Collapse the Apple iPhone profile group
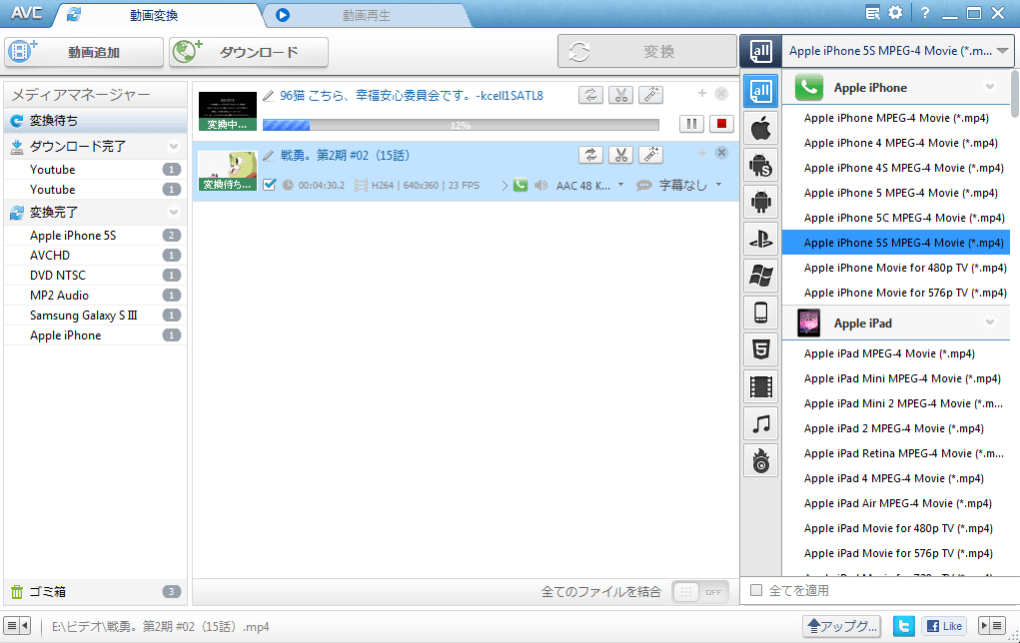 [x=989, y=87]
